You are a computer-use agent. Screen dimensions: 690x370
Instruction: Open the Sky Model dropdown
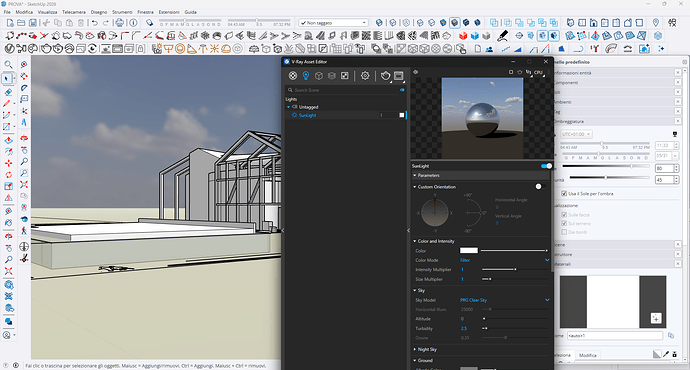tap(504, 300)
